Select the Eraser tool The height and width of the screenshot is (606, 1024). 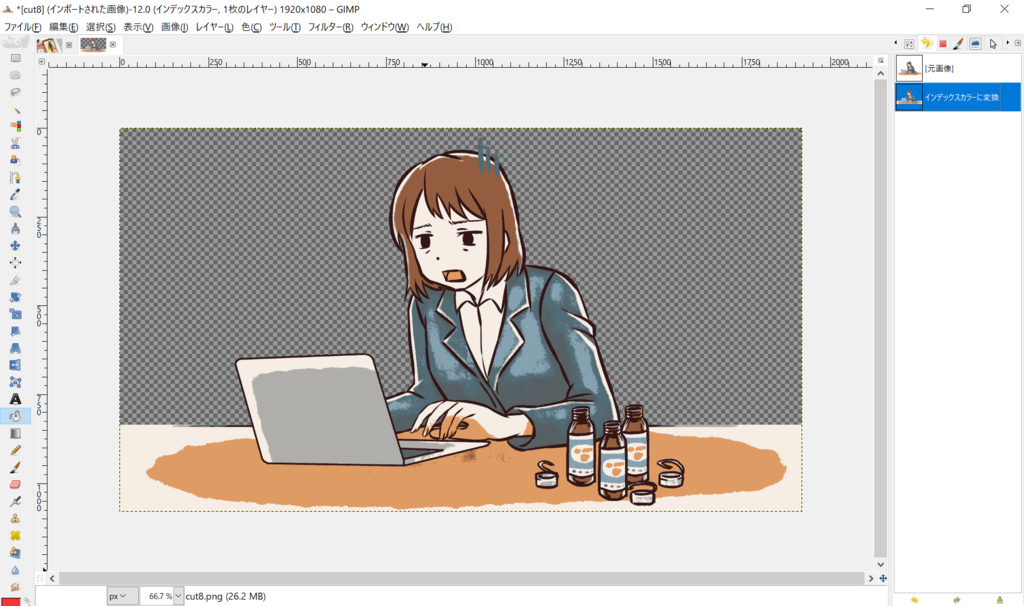pos(15,485)
